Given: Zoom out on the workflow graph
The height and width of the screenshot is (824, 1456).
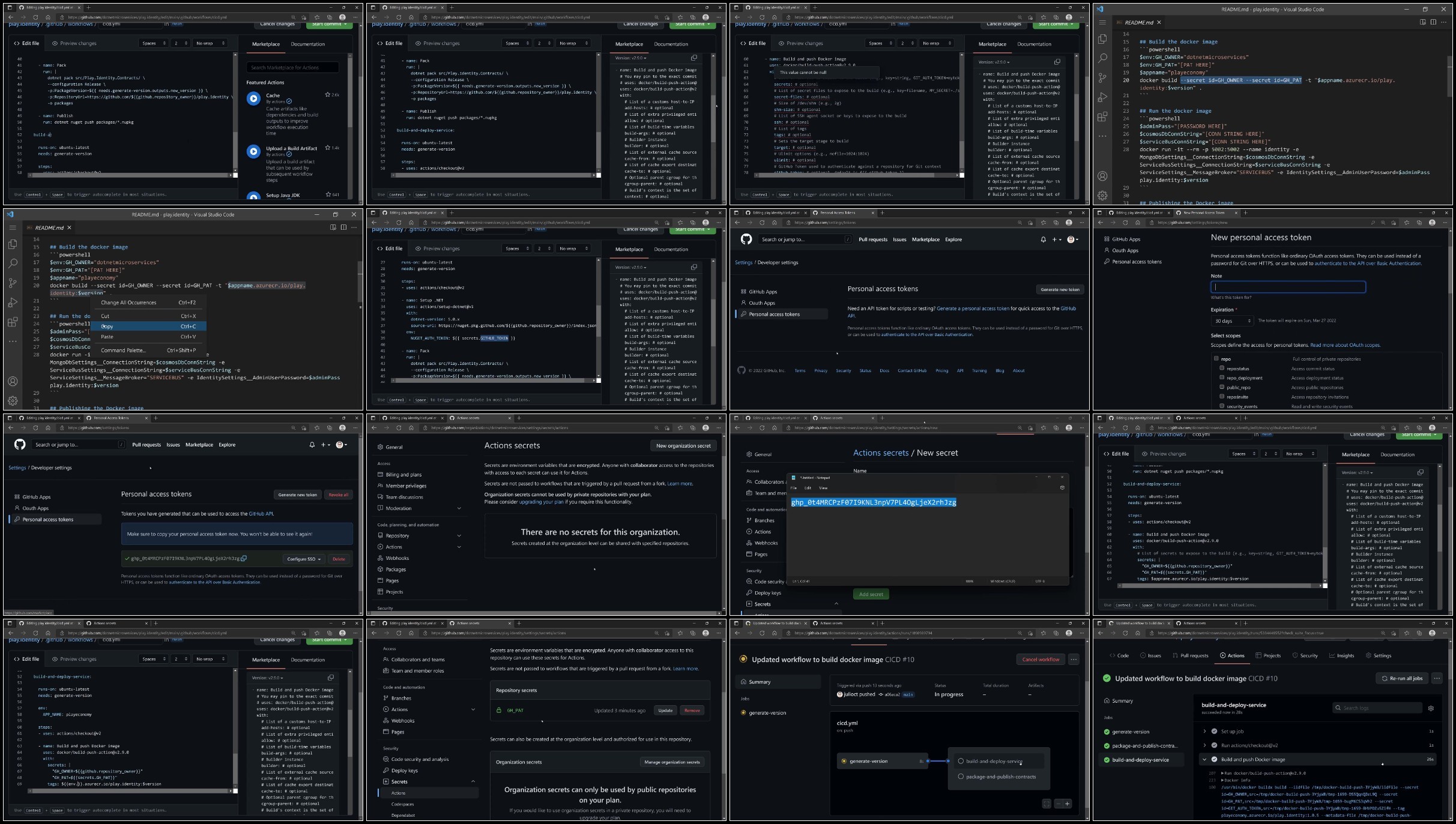Looking at the screenshot, I should pyautogui.click(x=1058, y=804).
